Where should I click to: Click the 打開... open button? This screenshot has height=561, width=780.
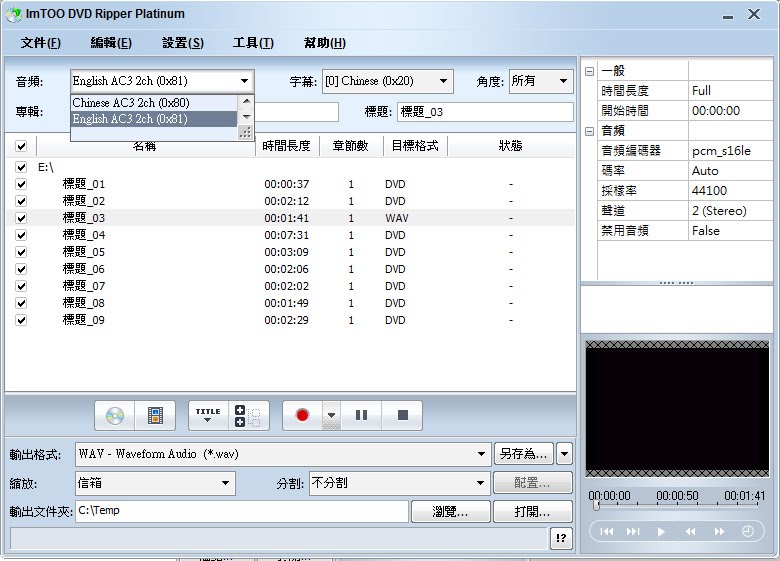pos(533,512)
